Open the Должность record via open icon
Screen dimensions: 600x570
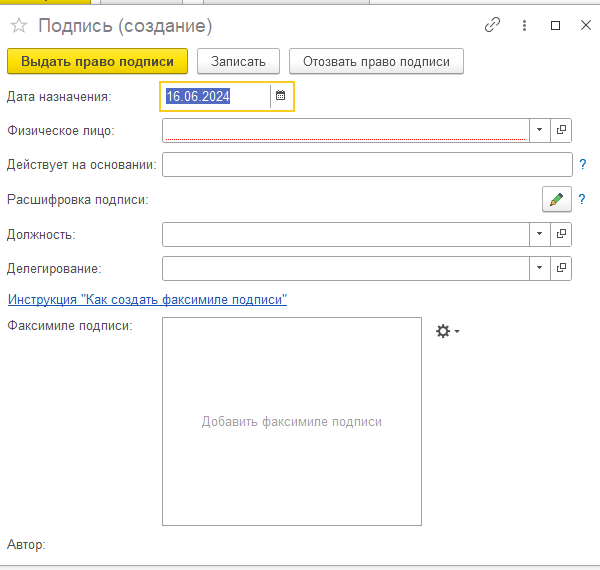point(561,234)
